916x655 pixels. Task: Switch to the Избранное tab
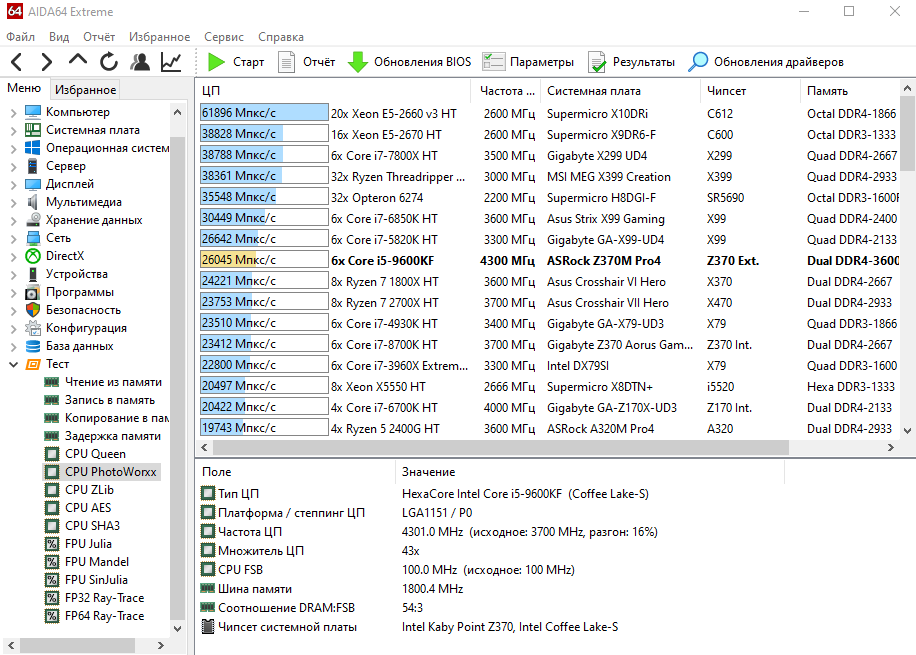tap(85, 90)
